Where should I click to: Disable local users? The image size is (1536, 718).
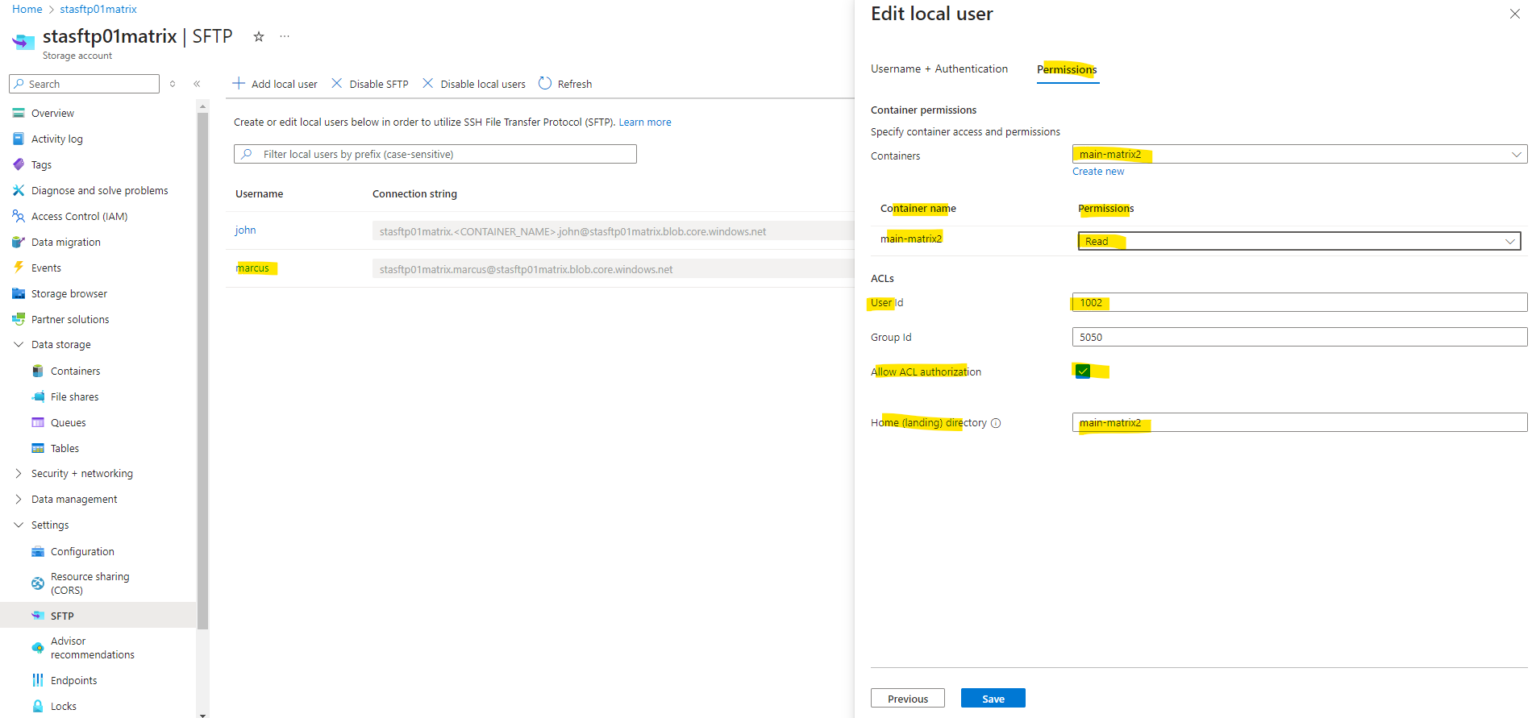point(473,83)
